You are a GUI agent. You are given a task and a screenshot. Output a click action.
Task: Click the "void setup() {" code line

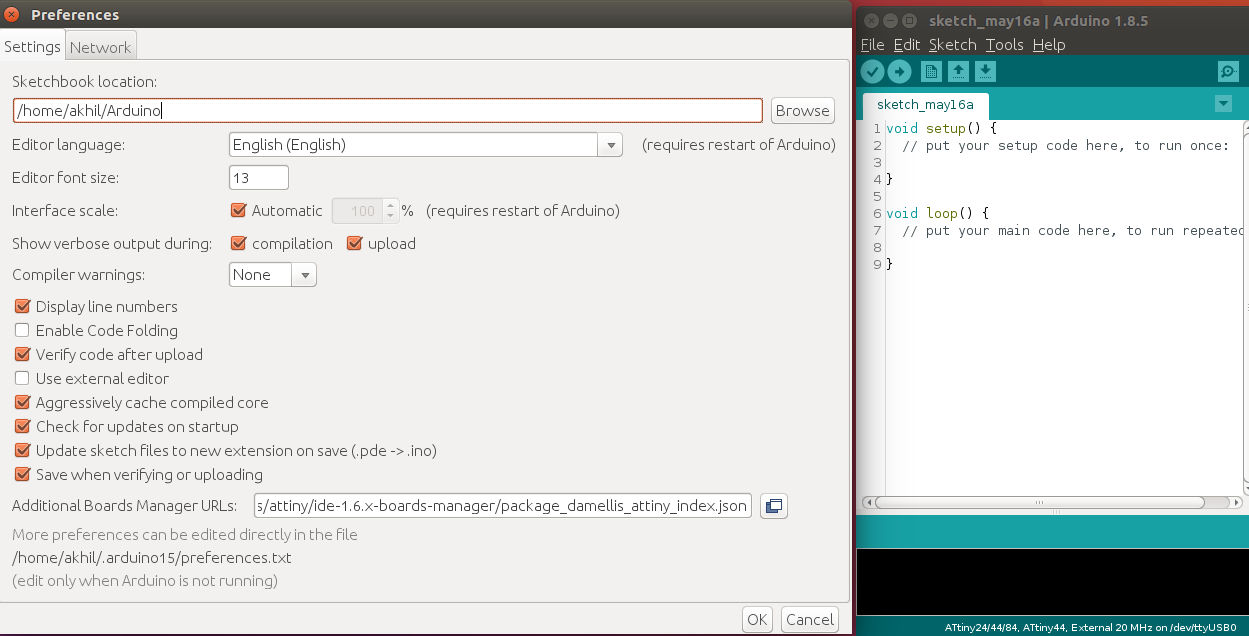click(x=941, y=128)
